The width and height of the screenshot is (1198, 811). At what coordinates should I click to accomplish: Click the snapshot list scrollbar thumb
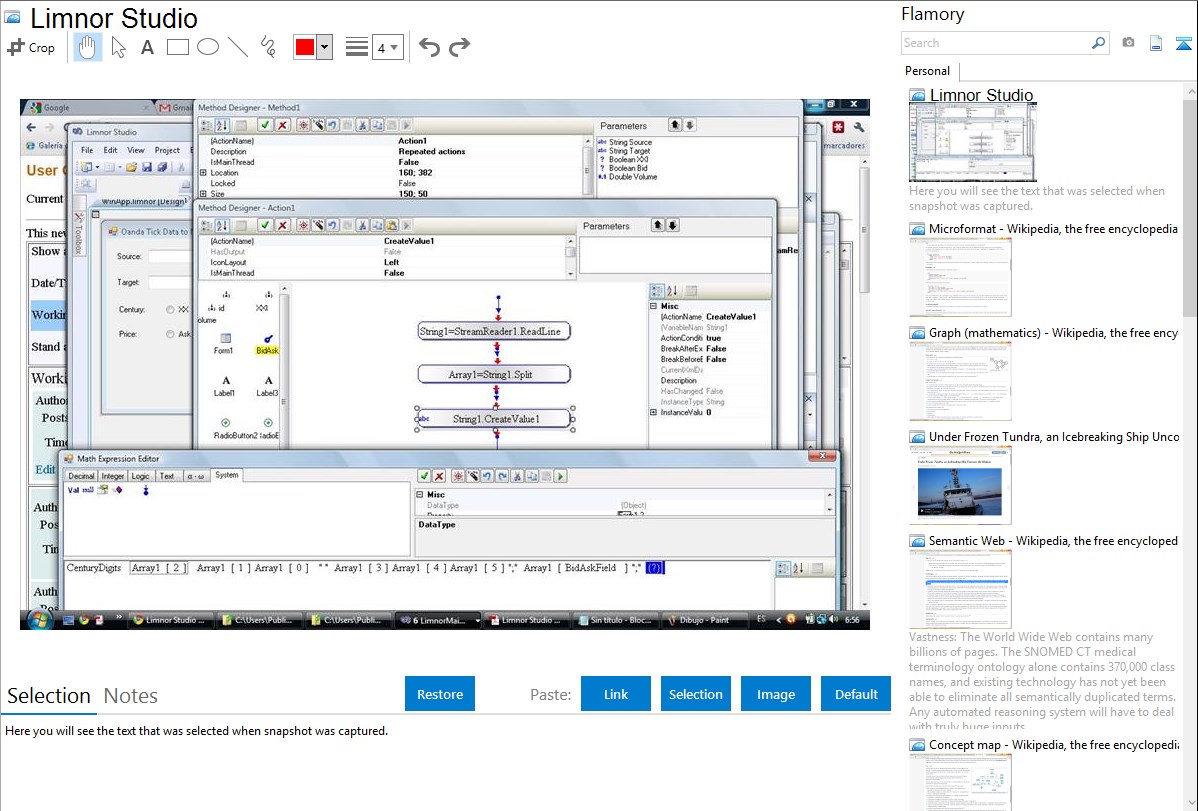pos(1190,206)
